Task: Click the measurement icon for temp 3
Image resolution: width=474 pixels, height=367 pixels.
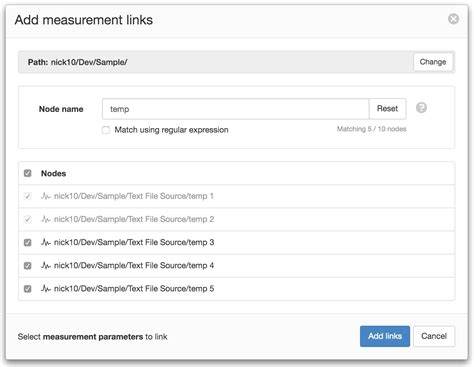Action: coord(46,242)
